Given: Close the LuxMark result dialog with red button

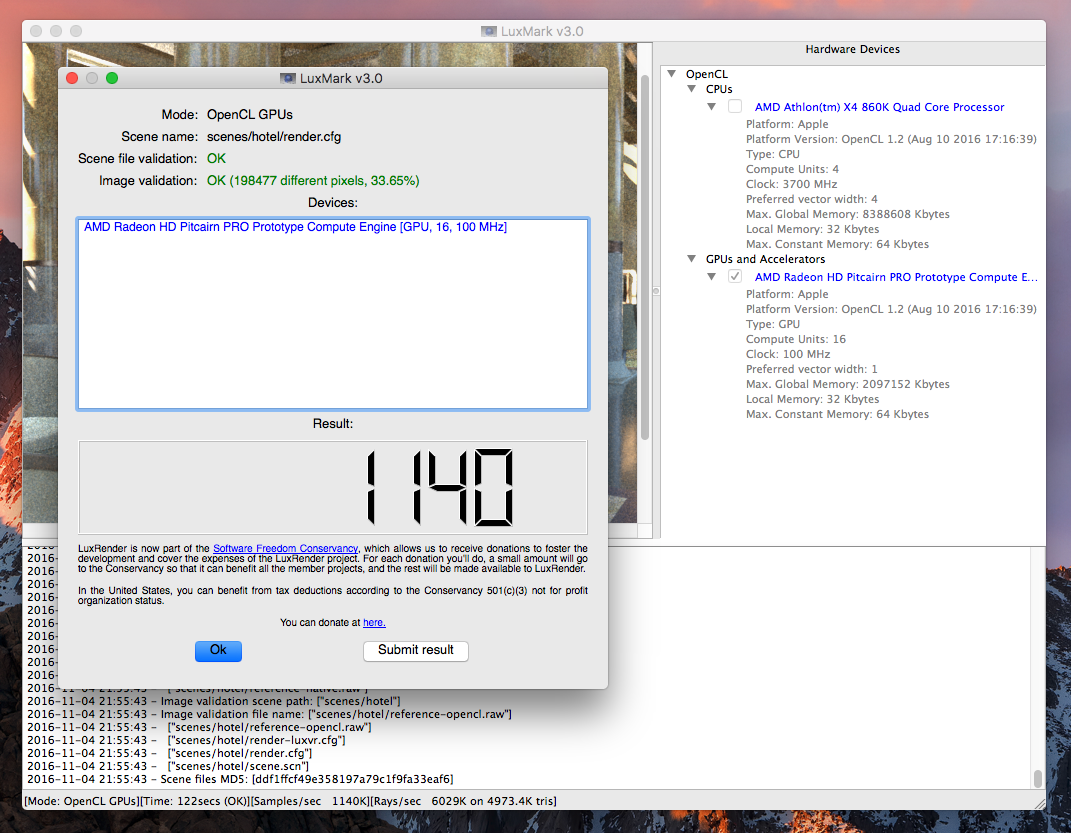Looking at the screenshot, I should [72, 79].
